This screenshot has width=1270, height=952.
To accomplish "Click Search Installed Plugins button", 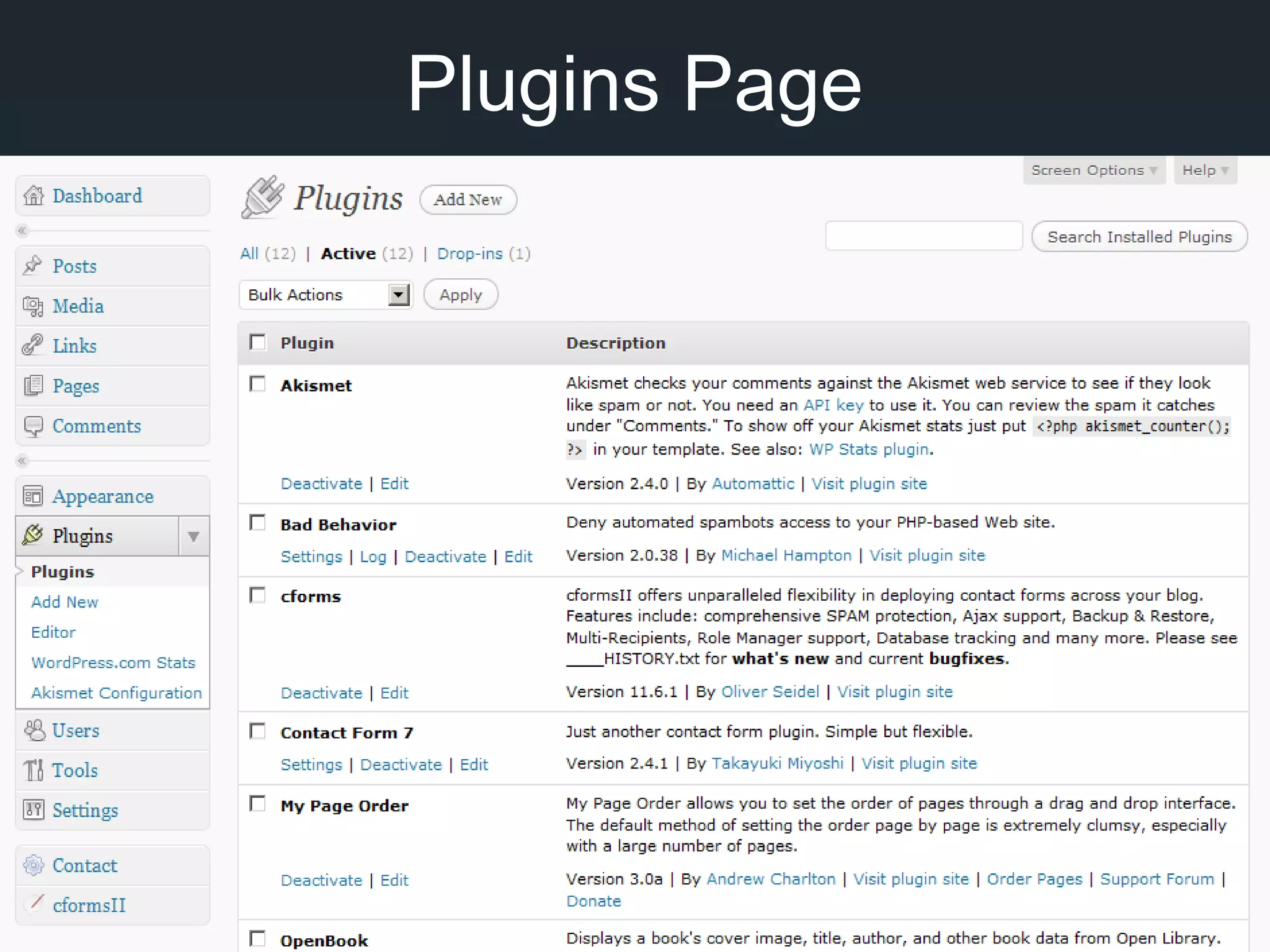I will pyautogui.click(x=1140, y=237).
